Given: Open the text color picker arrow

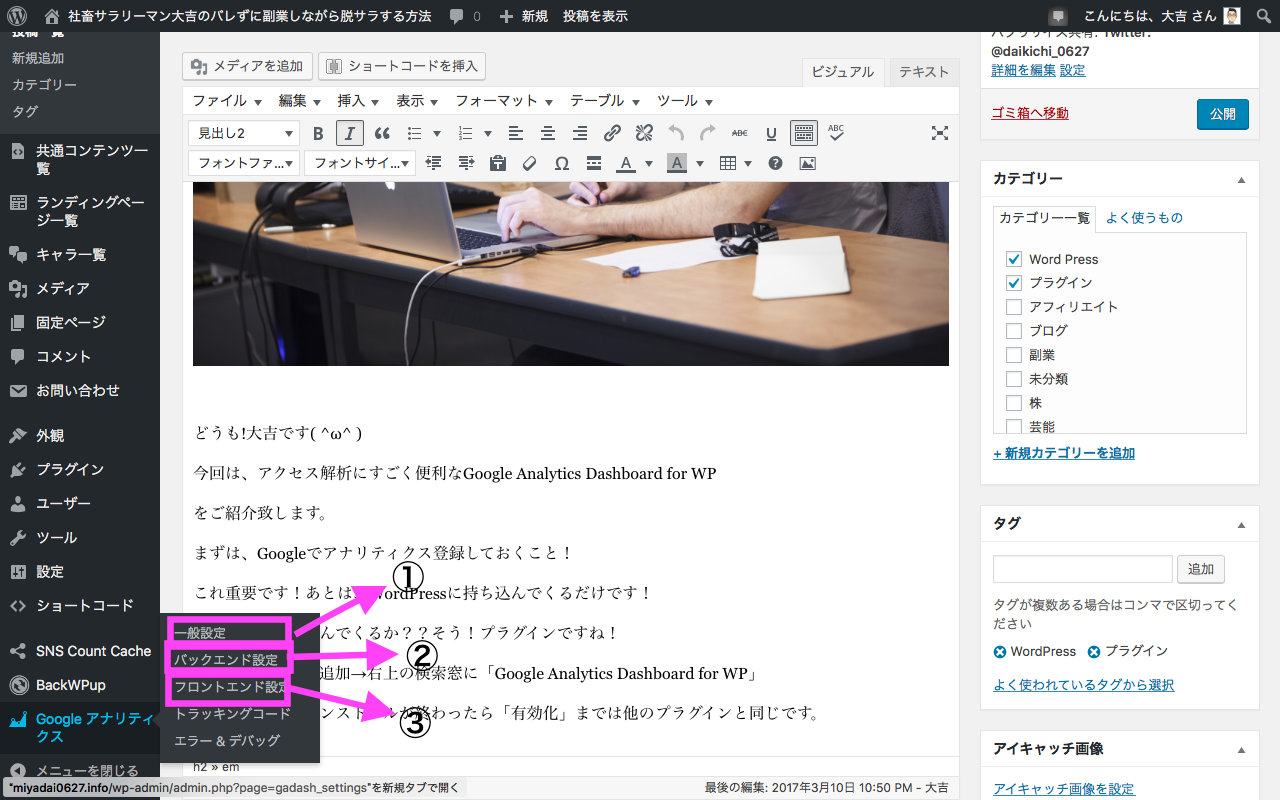Looking at the screenshot, I should point(649,163).
